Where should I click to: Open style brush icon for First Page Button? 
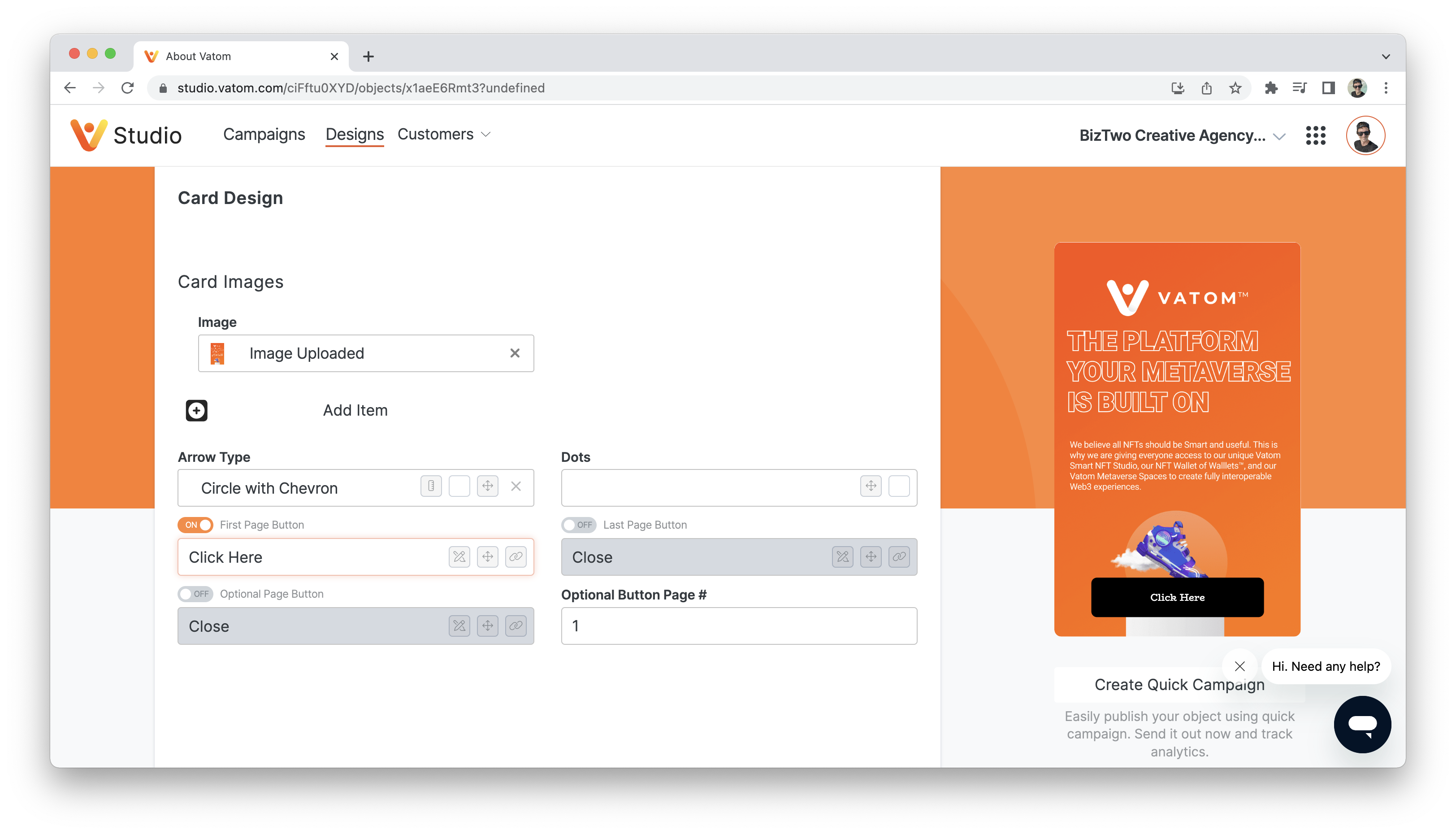tap(459, 557)
